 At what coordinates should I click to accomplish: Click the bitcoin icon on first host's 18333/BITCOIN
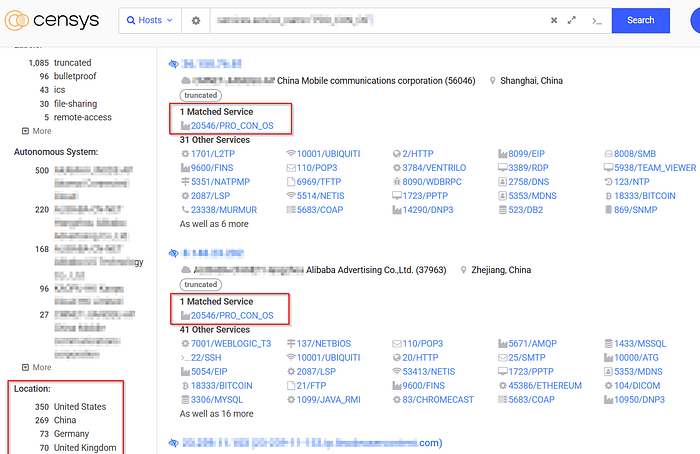pos(608,196)
